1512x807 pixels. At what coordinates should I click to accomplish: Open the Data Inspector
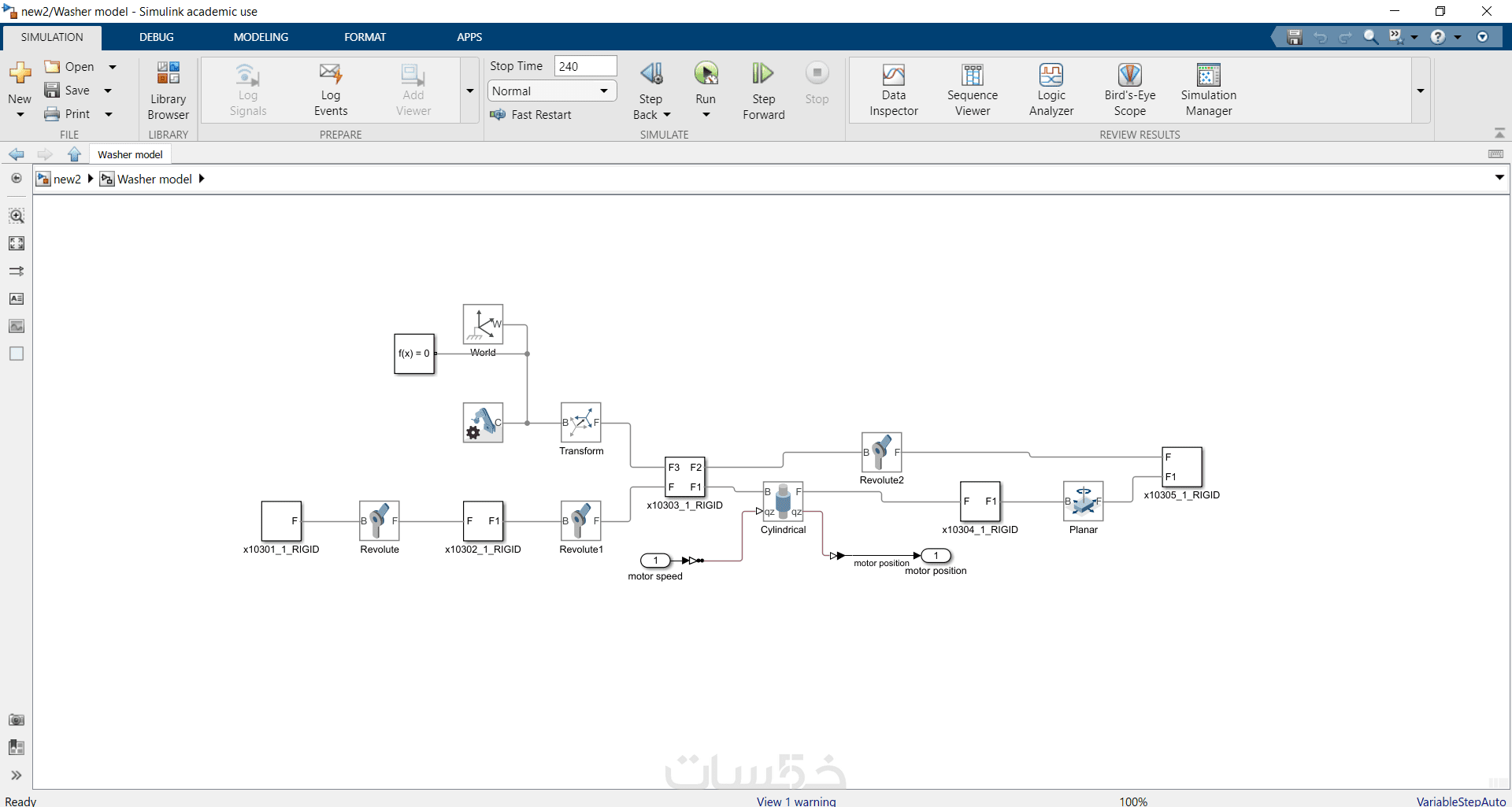click(x=893, y=90)
